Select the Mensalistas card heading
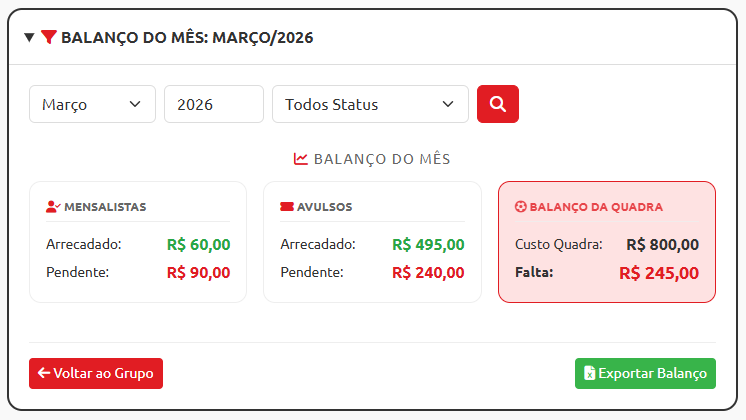 pyautogui.click(x=105, y=207)
